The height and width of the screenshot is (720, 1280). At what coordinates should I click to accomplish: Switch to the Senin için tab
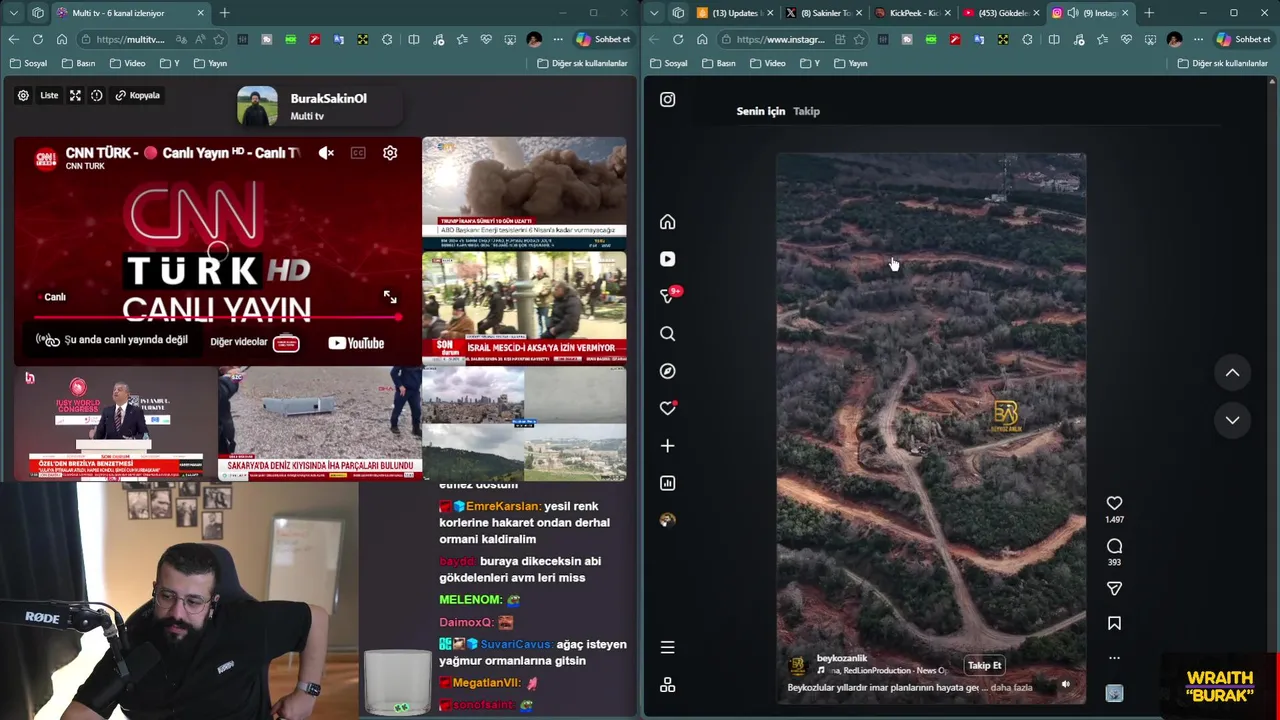tap(760, 111)
